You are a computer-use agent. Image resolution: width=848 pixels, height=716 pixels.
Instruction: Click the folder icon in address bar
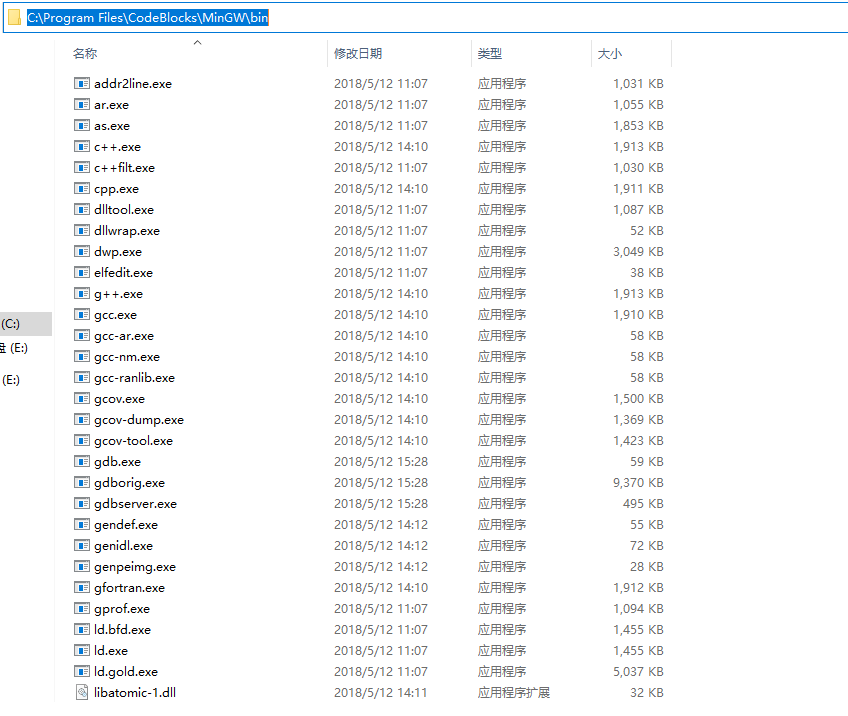(15, 18)
